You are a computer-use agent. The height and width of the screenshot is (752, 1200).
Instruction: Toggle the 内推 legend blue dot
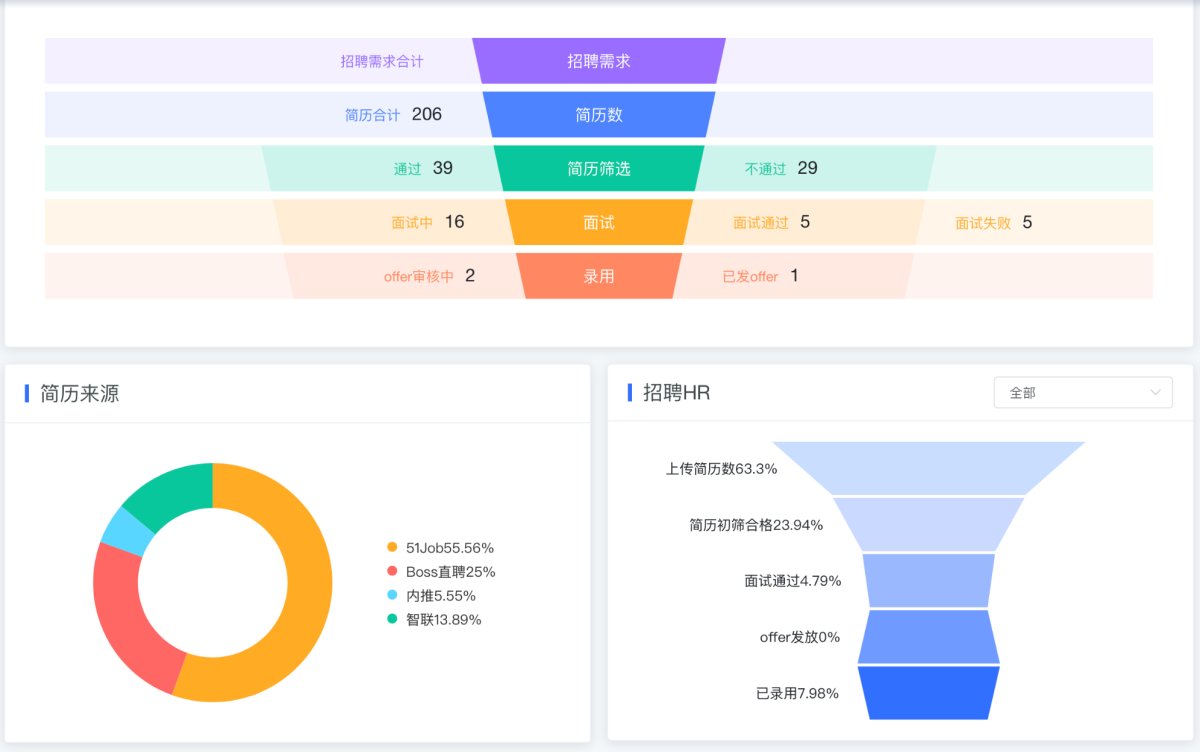coord(392,595)
